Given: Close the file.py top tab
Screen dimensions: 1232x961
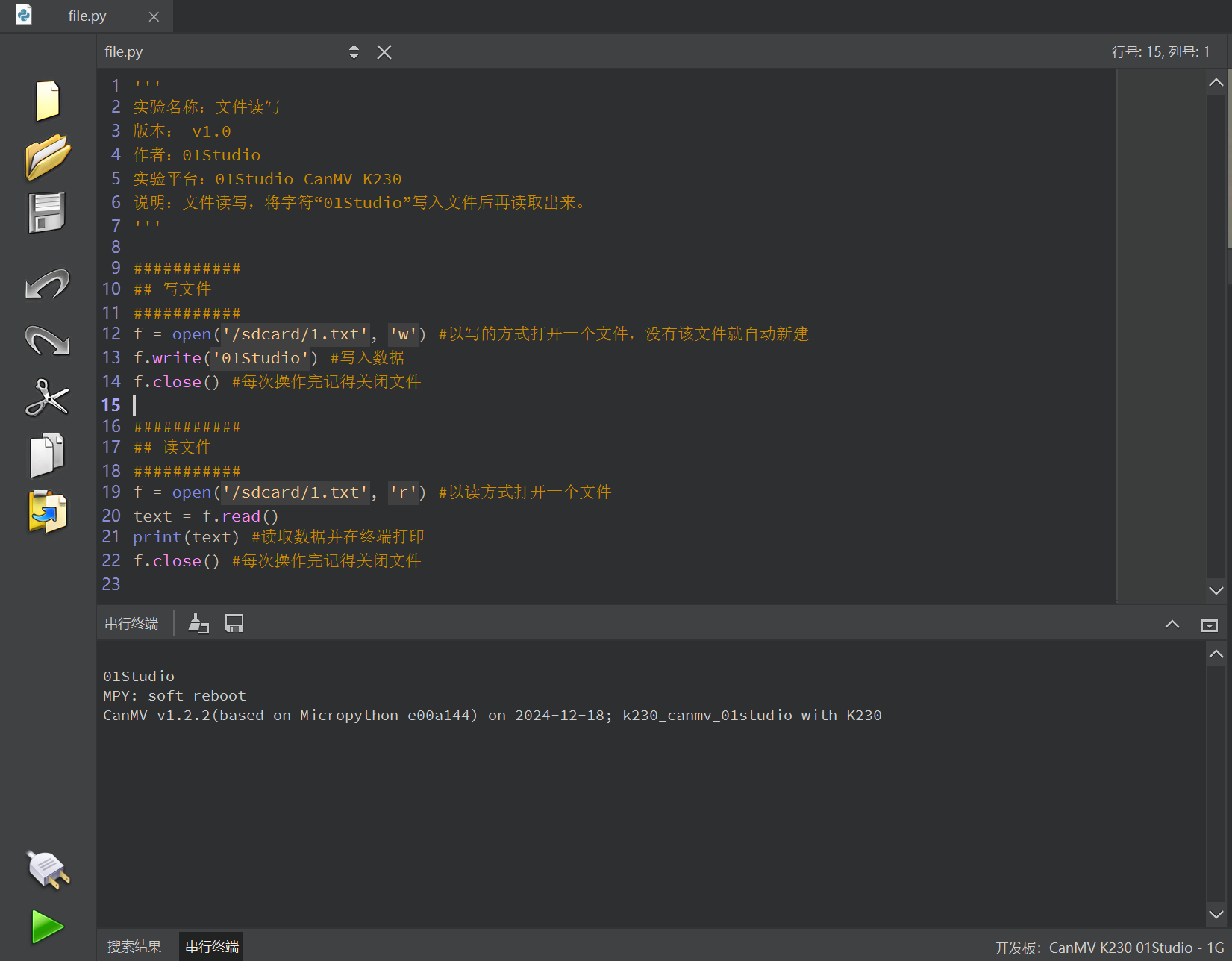Looking at the screenshot, I should [154, 16].
